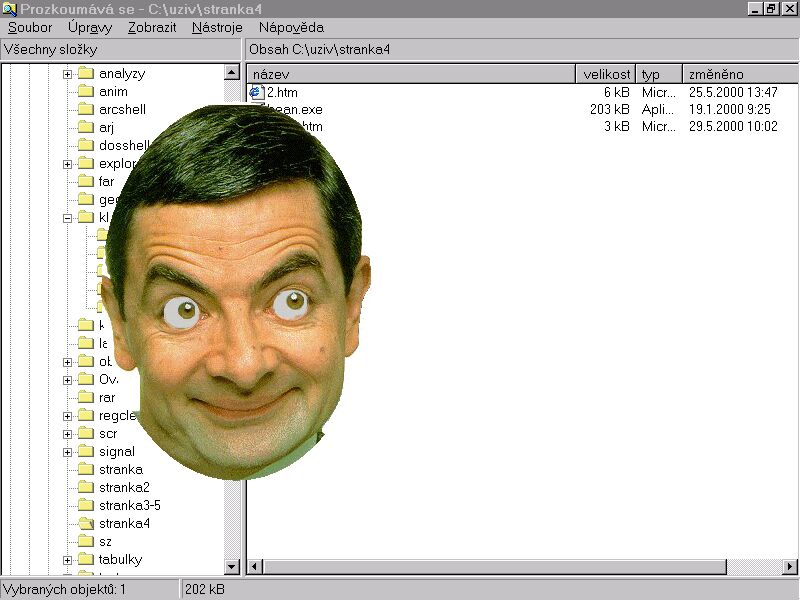Sort files by the velikost column header
The width and height of the screenshot is (800, 600).
606,74
